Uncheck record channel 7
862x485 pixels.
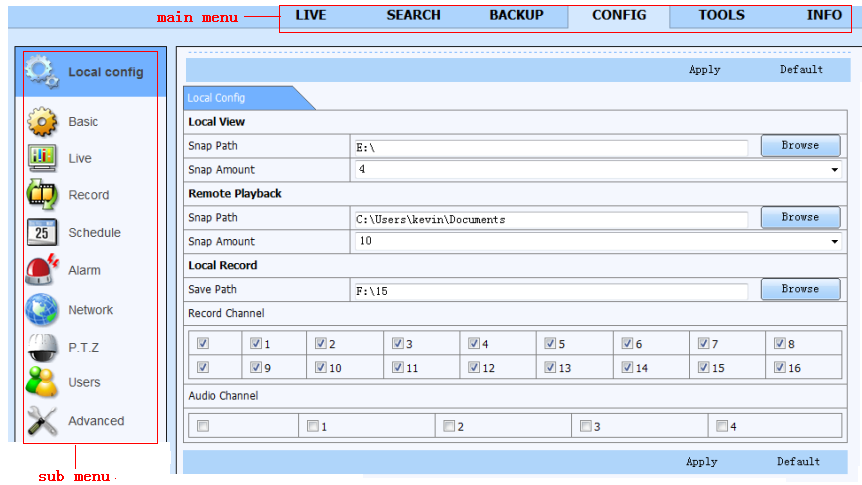click(x=703, y=343)
